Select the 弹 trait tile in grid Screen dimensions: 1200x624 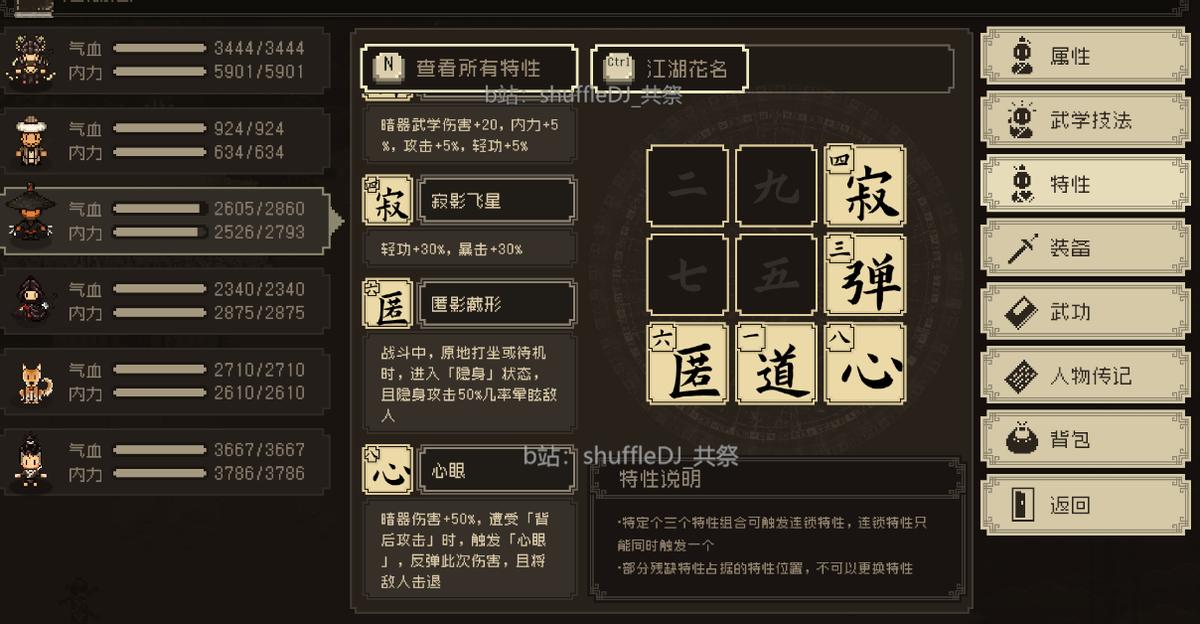coord(866,275)
